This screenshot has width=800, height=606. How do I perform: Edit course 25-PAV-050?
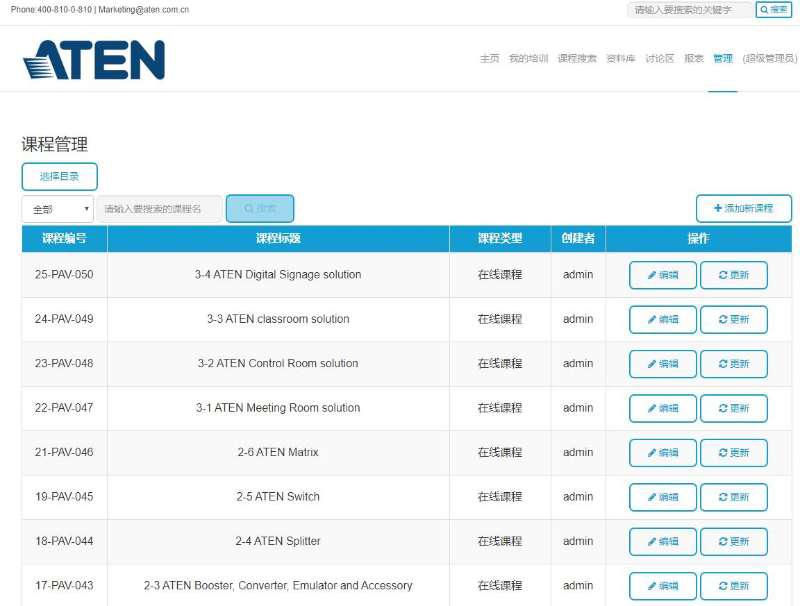[663, 275]
